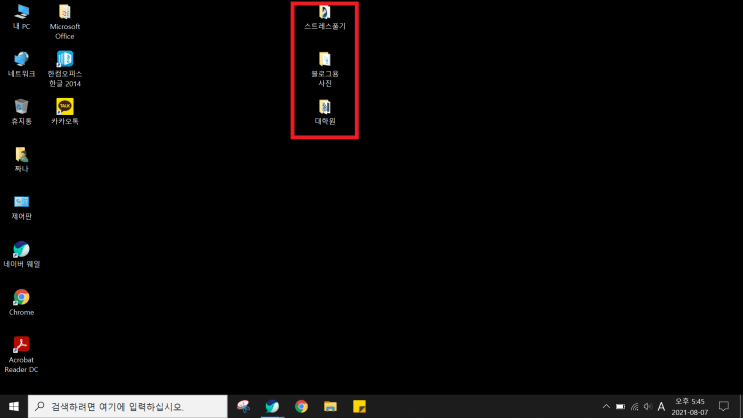Open the Windows Start menu
The image size is (743, 418).
click(x=14, y=407)
